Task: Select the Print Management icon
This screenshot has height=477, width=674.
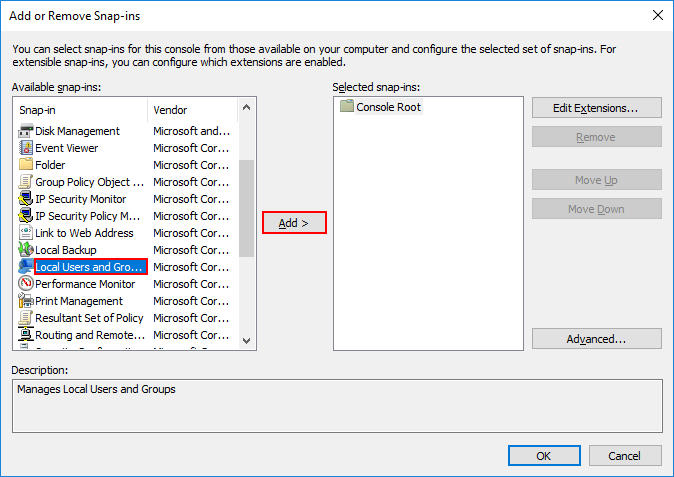Action: 26,301
